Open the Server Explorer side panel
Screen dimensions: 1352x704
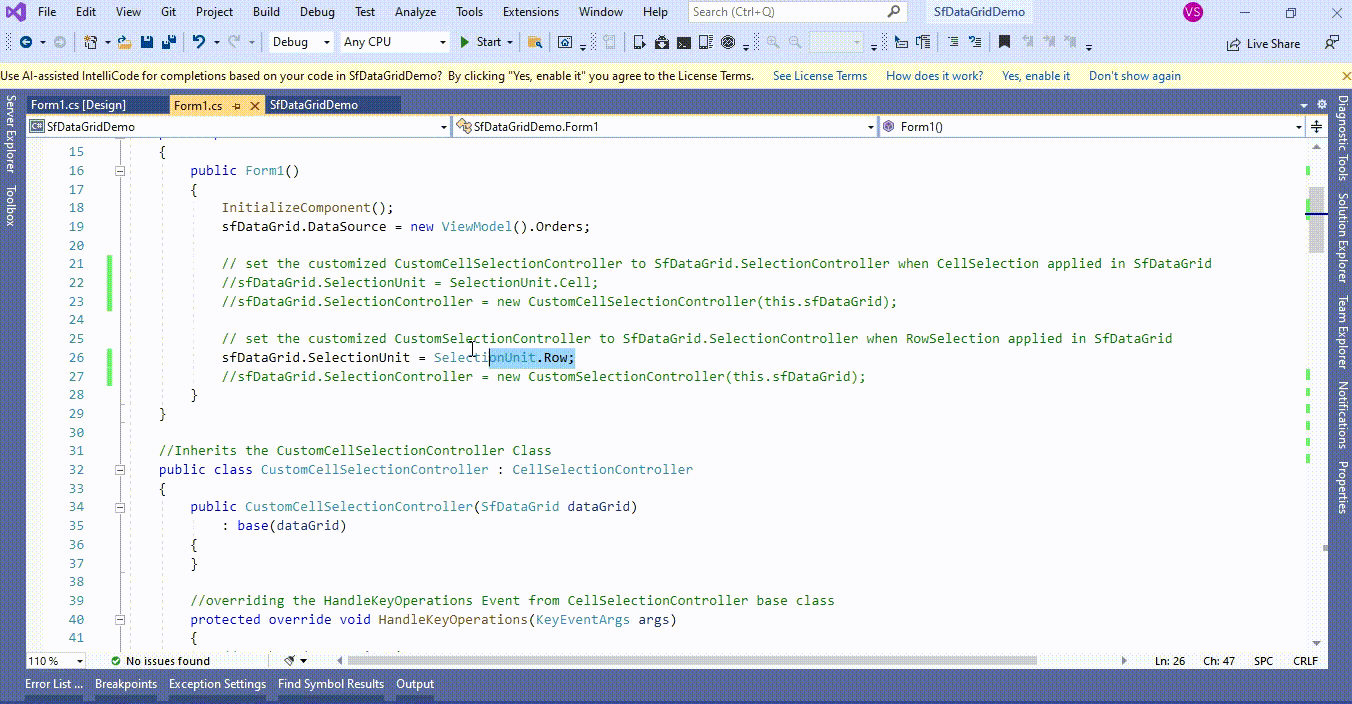point(10,134)
